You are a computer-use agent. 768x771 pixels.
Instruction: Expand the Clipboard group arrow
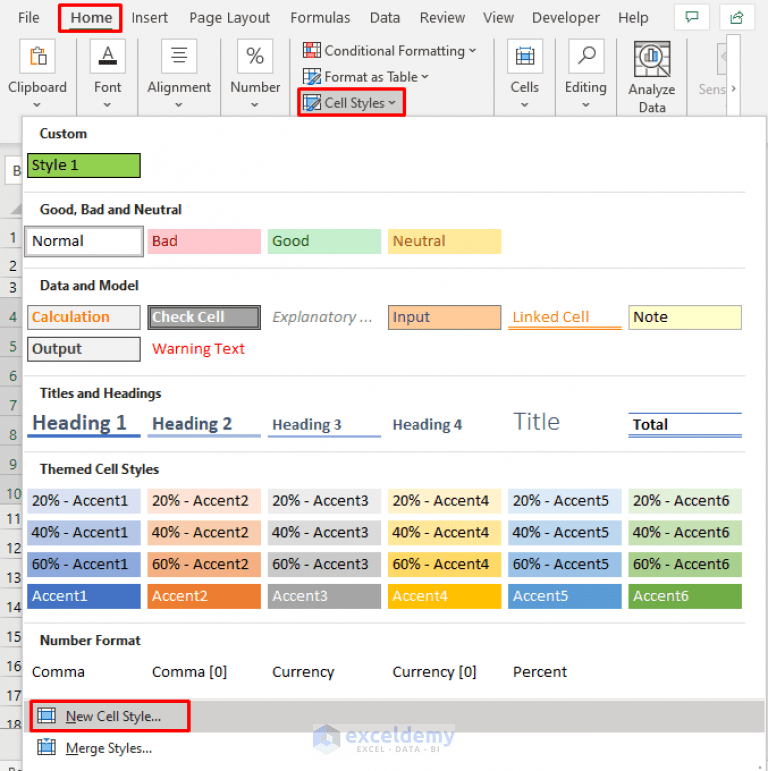[x=37, y=105]
